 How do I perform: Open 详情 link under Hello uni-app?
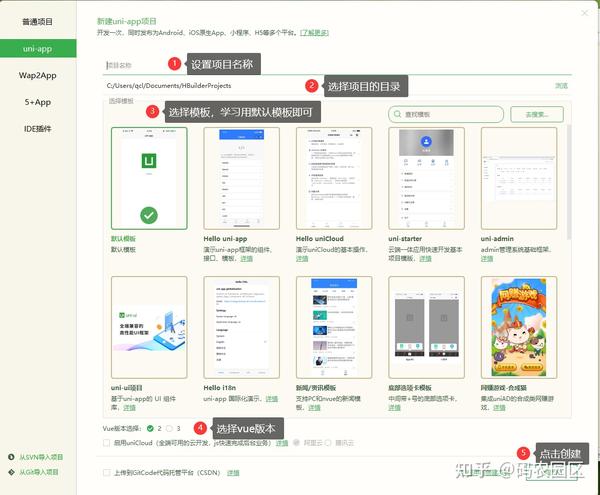point(246,259)
